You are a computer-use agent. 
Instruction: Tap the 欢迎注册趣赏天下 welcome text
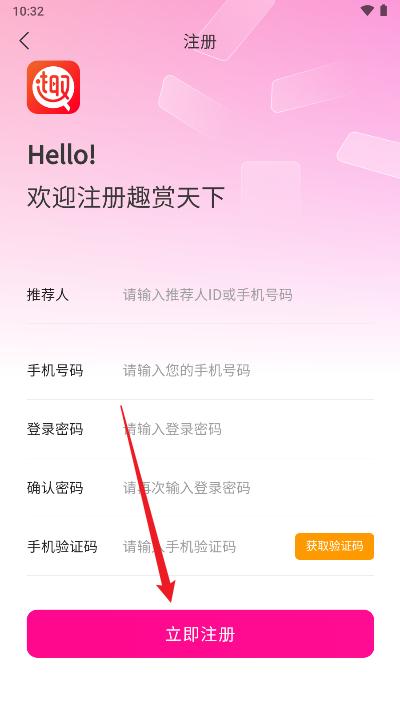click(x=126, y=198)
